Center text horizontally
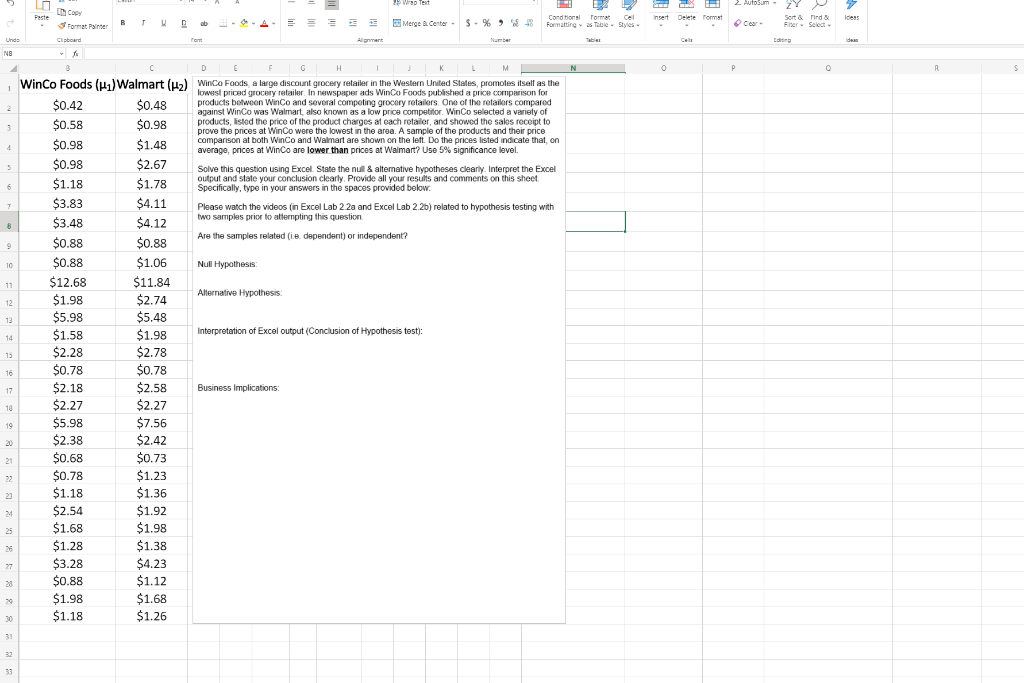1024x683 pixels. [x=312, y=23]
